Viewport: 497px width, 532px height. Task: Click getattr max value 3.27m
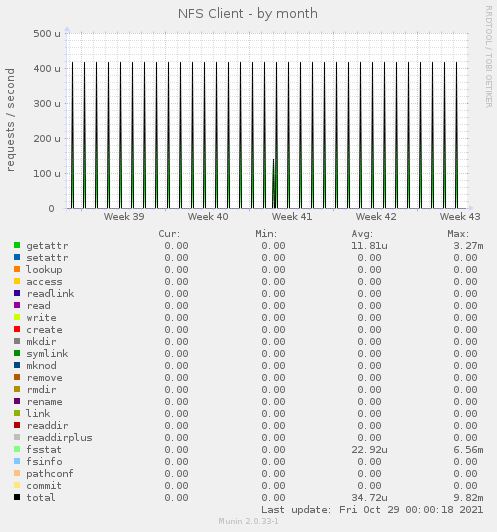pyautogui.click(x=468, y=245)
